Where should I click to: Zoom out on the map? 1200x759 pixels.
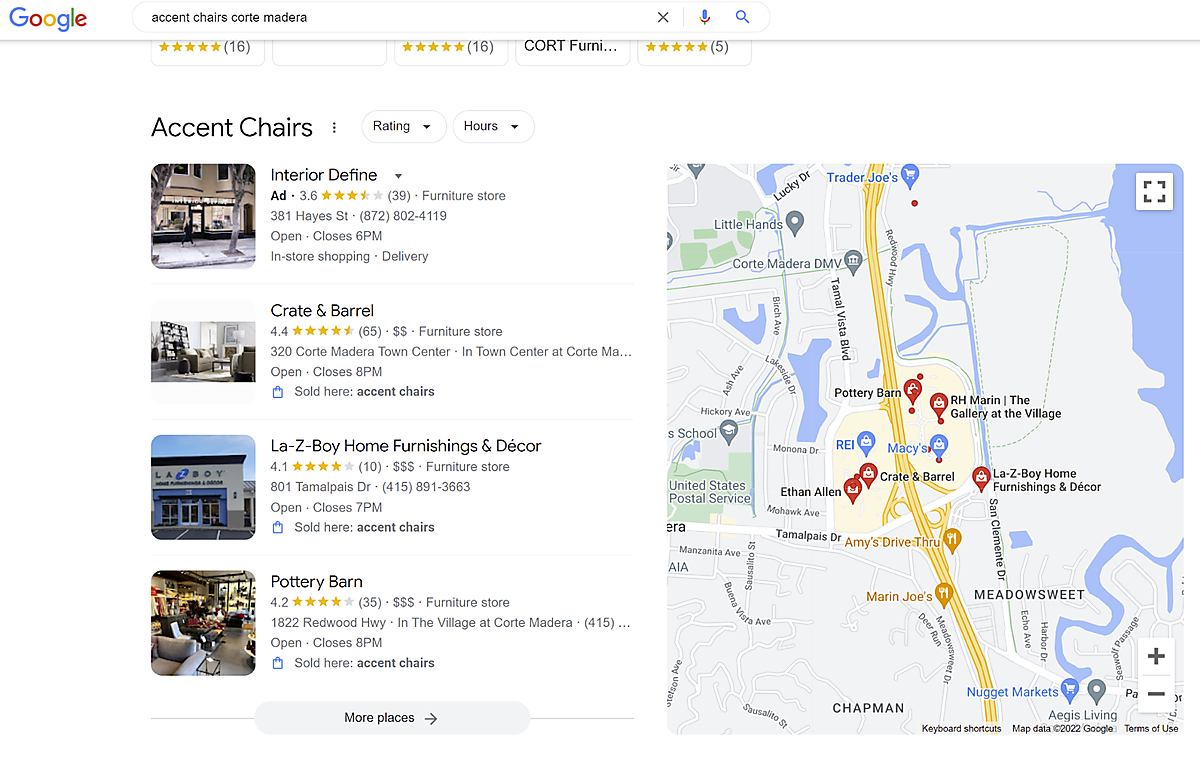[x=1156, y=694]
